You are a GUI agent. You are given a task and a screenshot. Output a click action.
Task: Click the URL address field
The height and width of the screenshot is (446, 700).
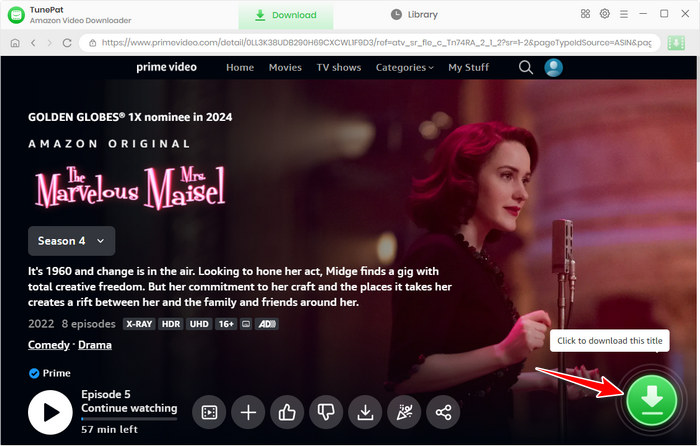370,43
